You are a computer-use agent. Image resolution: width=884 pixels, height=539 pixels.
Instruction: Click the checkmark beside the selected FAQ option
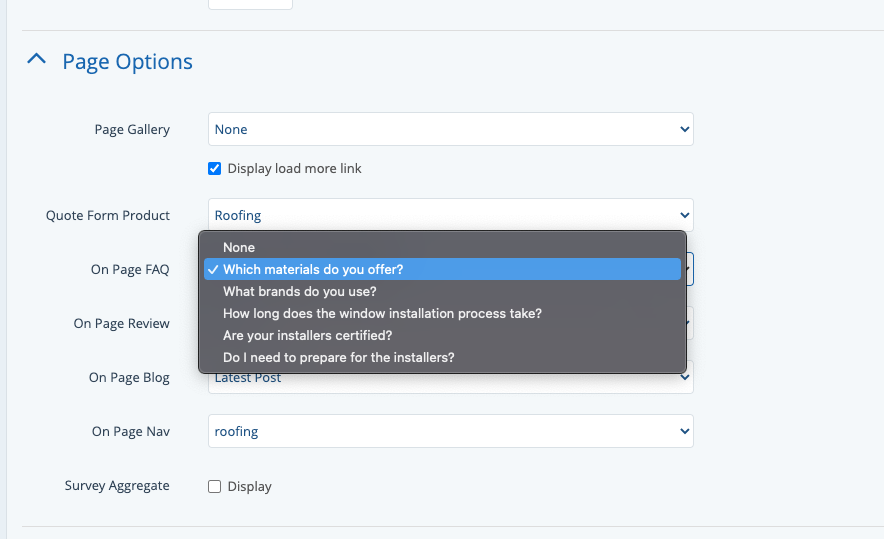(213, 269)
